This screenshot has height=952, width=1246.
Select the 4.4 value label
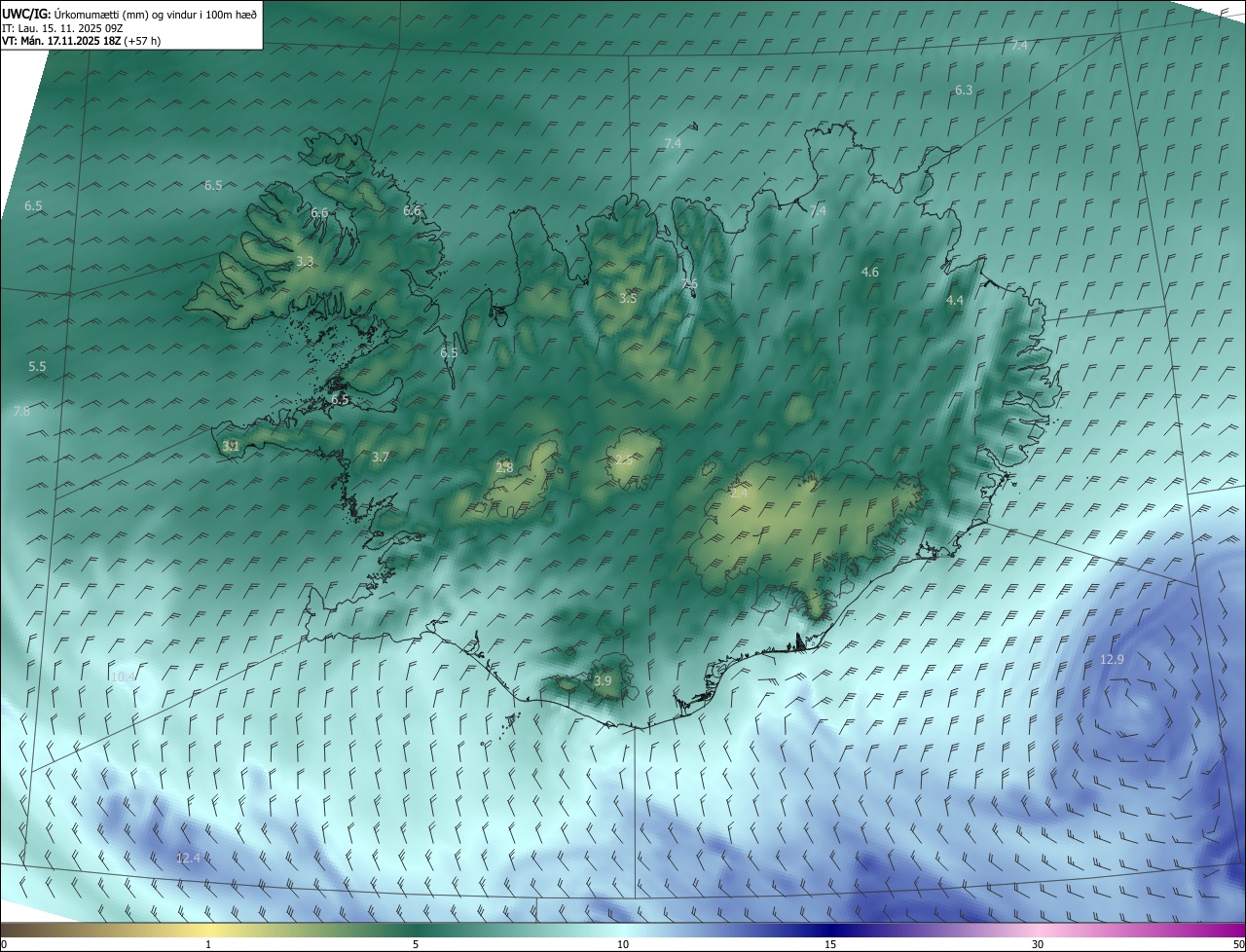955,301
